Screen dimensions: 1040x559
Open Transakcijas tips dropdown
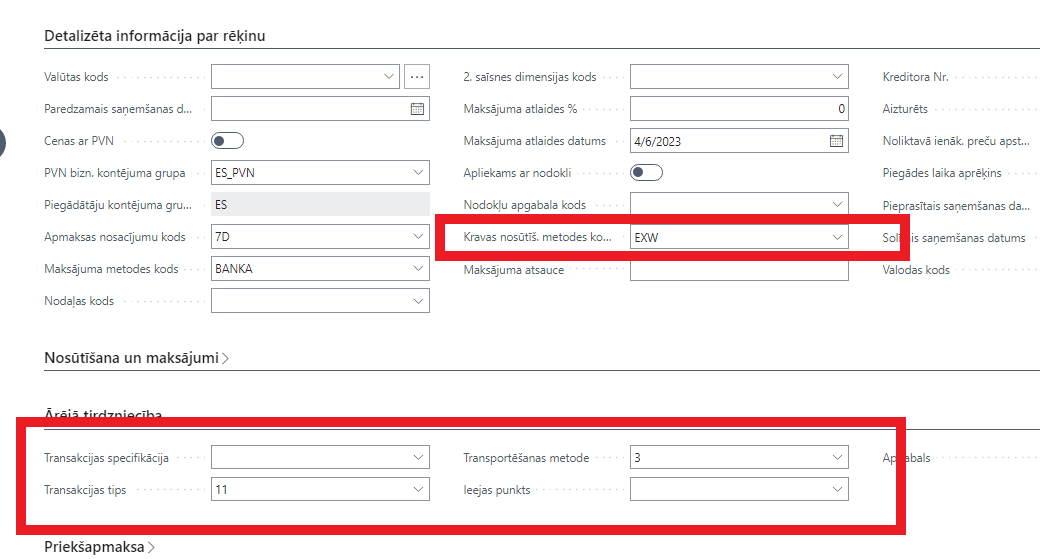418,490
